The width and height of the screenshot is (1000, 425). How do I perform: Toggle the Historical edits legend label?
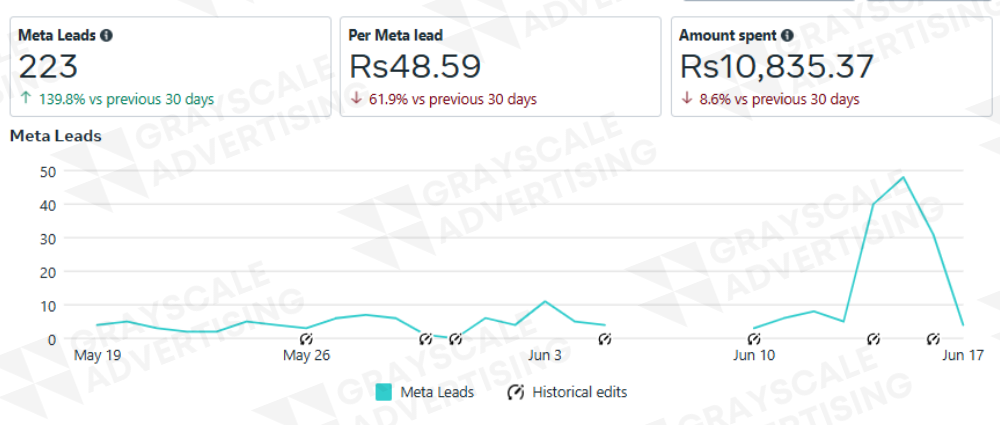click(580, 392)
